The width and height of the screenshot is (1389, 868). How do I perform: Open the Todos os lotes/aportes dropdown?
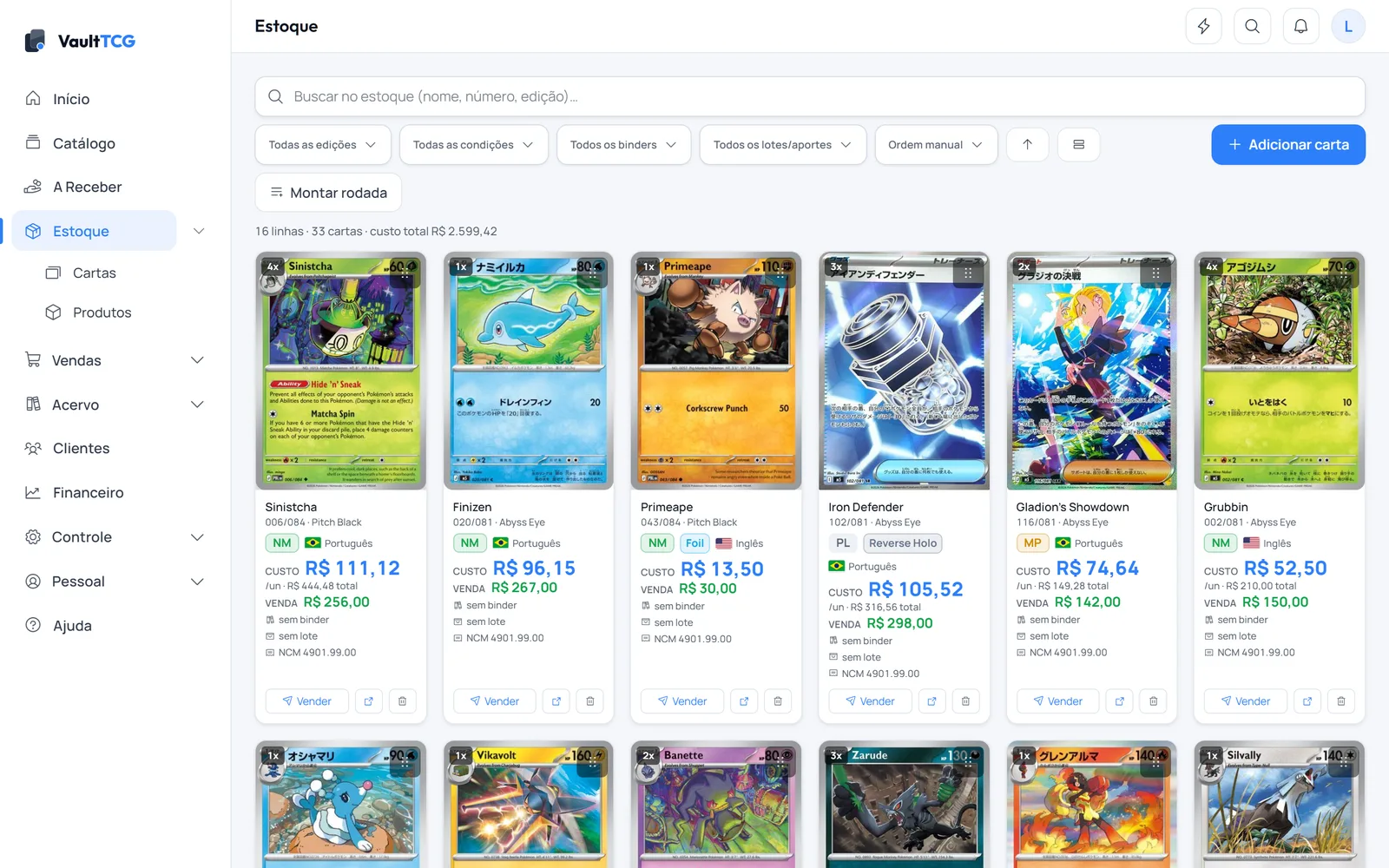pyautogui.click(x=783, y=145)
